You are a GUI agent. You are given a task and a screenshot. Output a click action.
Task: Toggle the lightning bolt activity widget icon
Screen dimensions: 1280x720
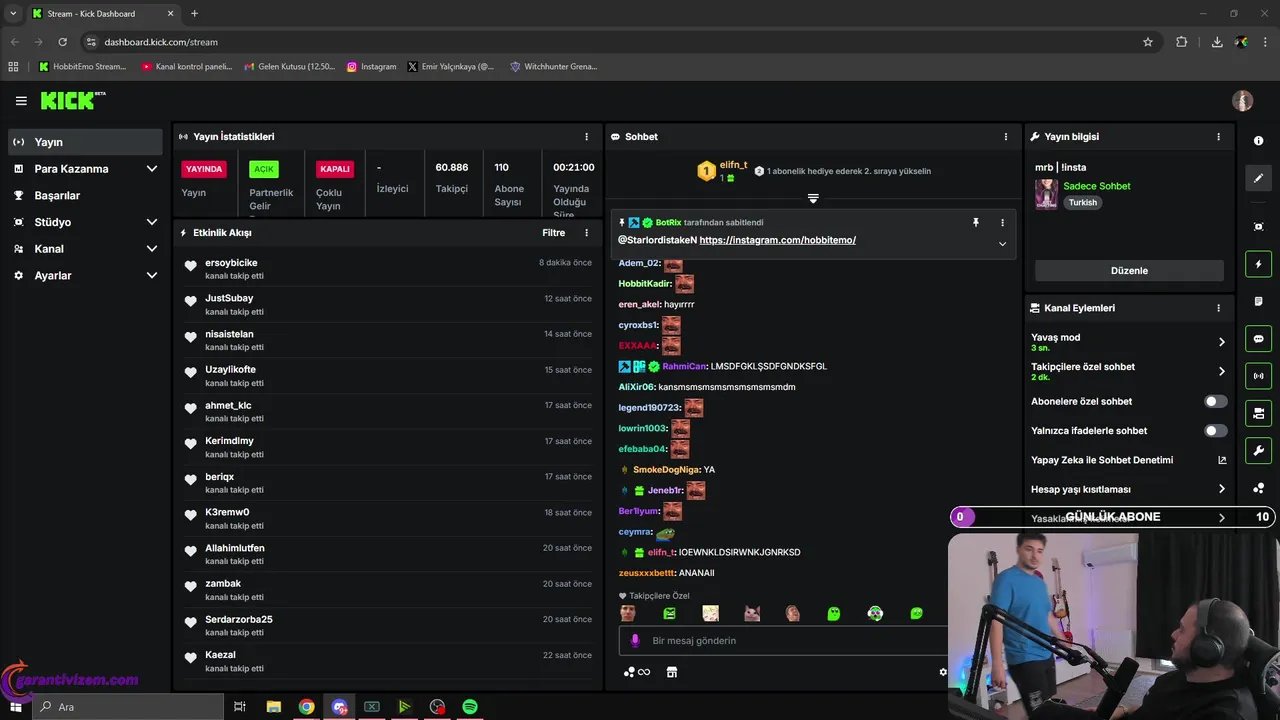pos(1258,264)
